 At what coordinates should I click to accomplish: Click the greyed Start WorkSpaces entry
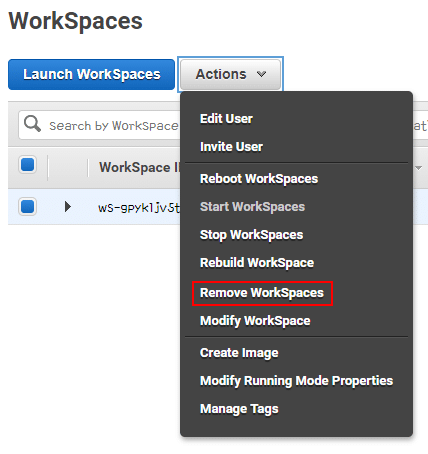click(252, 207)
